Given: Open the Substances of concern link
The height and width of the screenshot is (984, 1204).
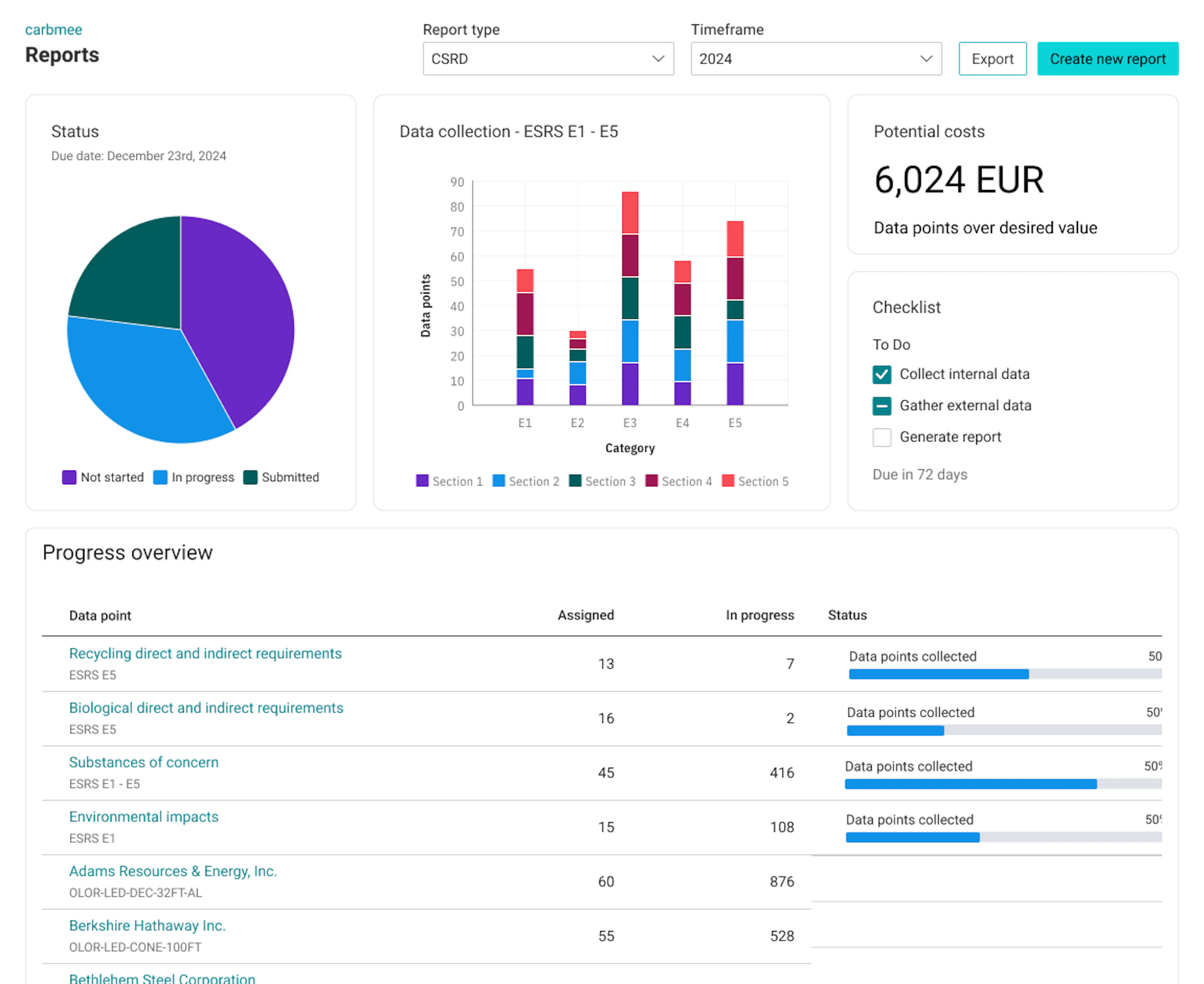Looking at the screenshot, I should [x=143, y=762].
